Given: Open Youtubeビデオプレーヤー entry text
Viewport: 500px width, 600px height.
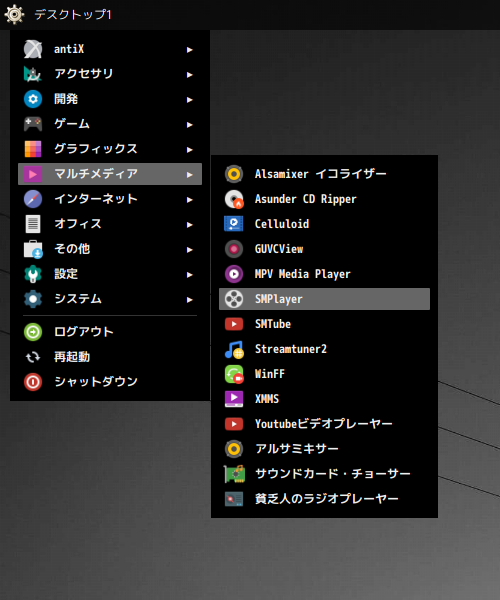Looking at the screenshot, I should coord(323,424).
